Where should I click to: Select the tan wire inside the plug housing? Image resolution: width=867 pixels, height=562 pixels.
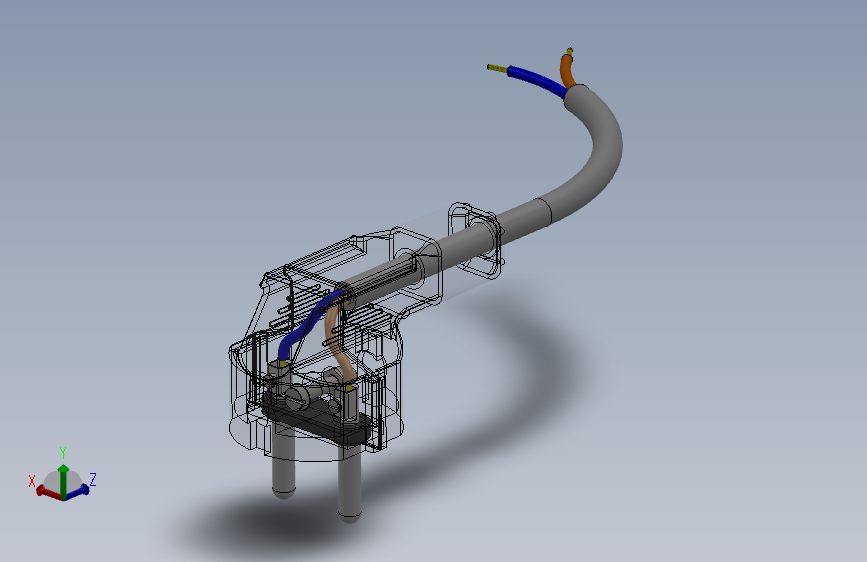point(337,343)
